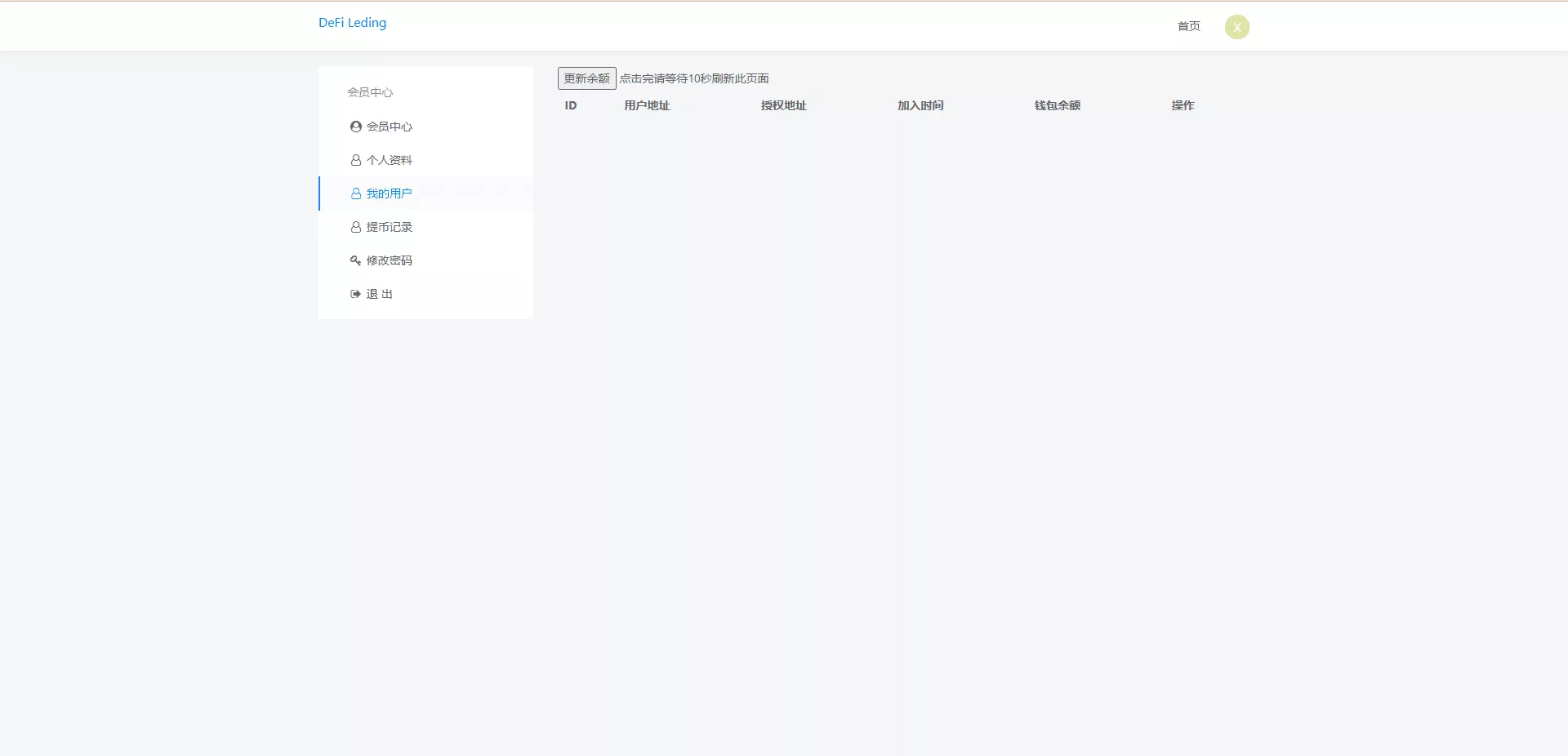Click the 个人资料 profile icon
This screenshot has height=756, width=1568.
(x=354, y=160)
